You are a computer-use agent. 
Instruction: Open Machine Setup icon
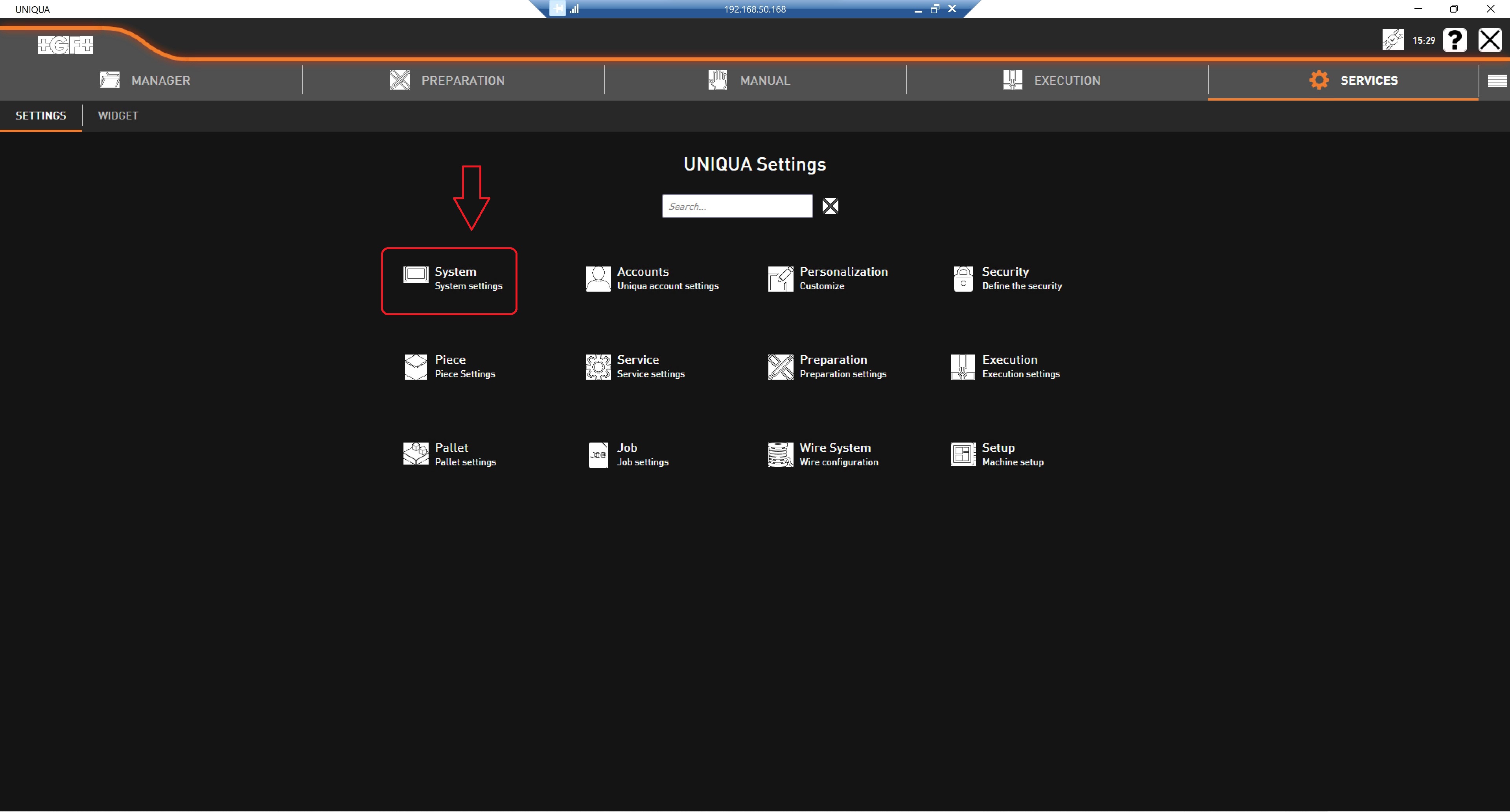963,454
